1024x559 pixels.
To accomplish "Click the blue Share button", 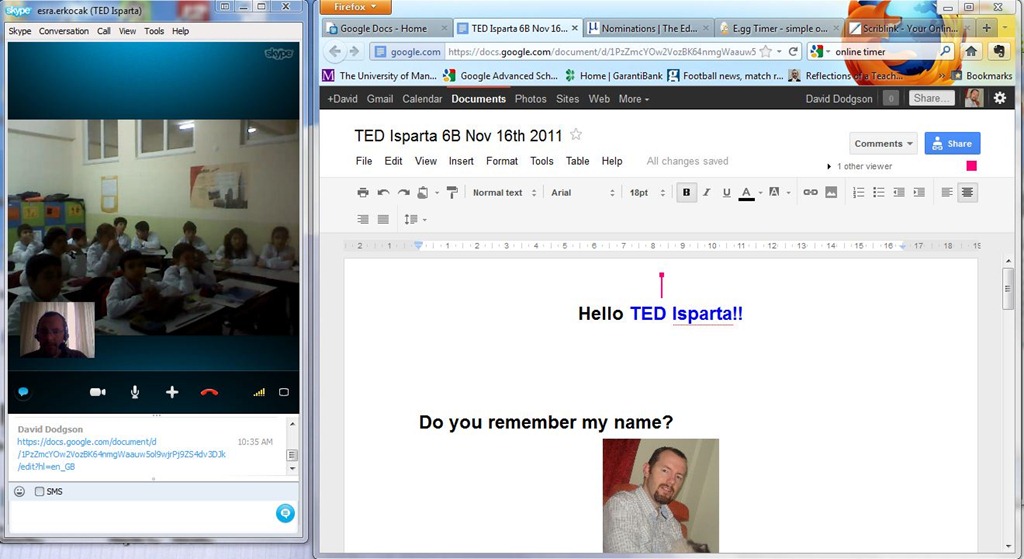I will pos(952,144).
